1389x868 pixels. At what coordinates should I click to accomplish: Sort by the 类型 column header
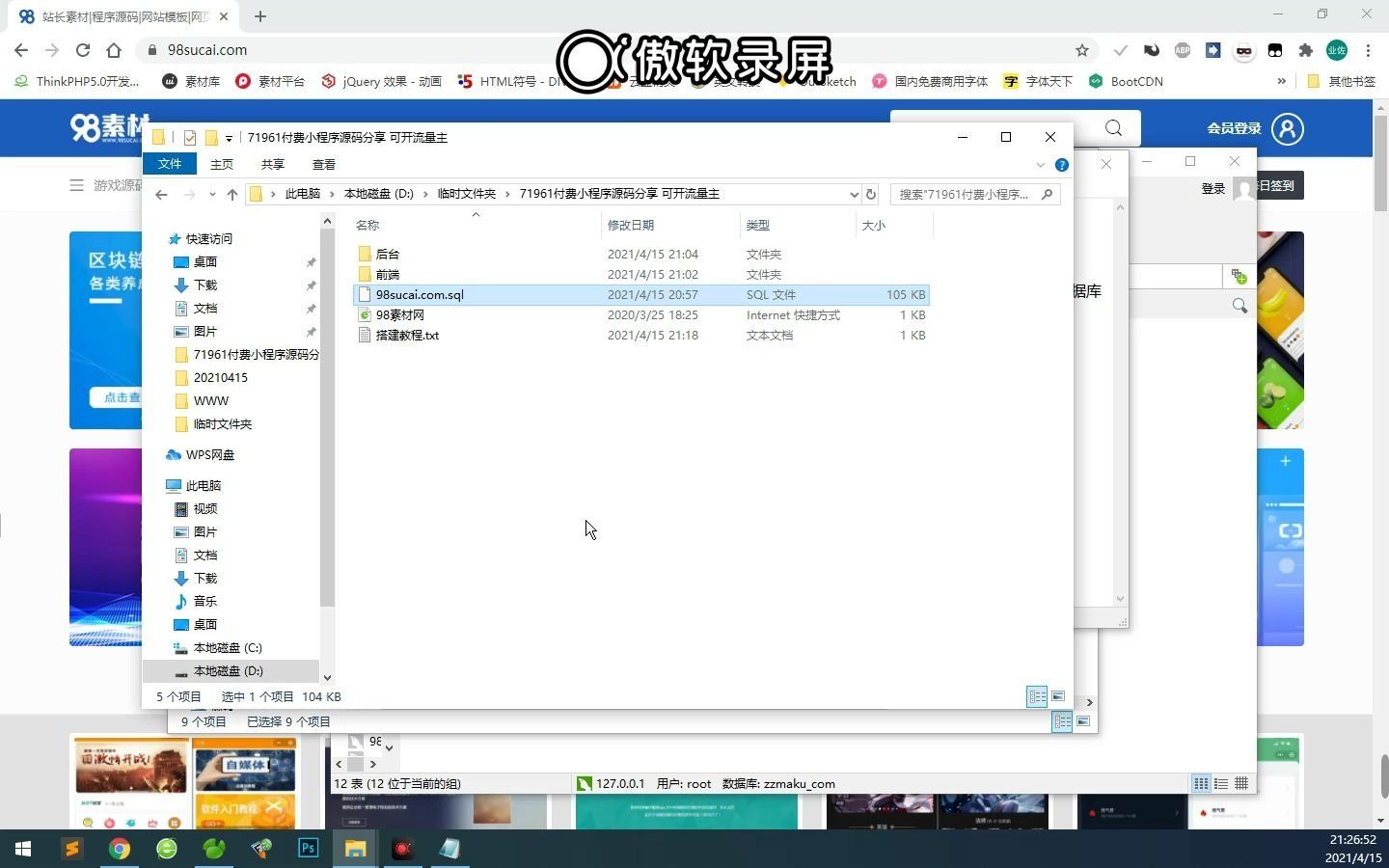coord(798,225)
